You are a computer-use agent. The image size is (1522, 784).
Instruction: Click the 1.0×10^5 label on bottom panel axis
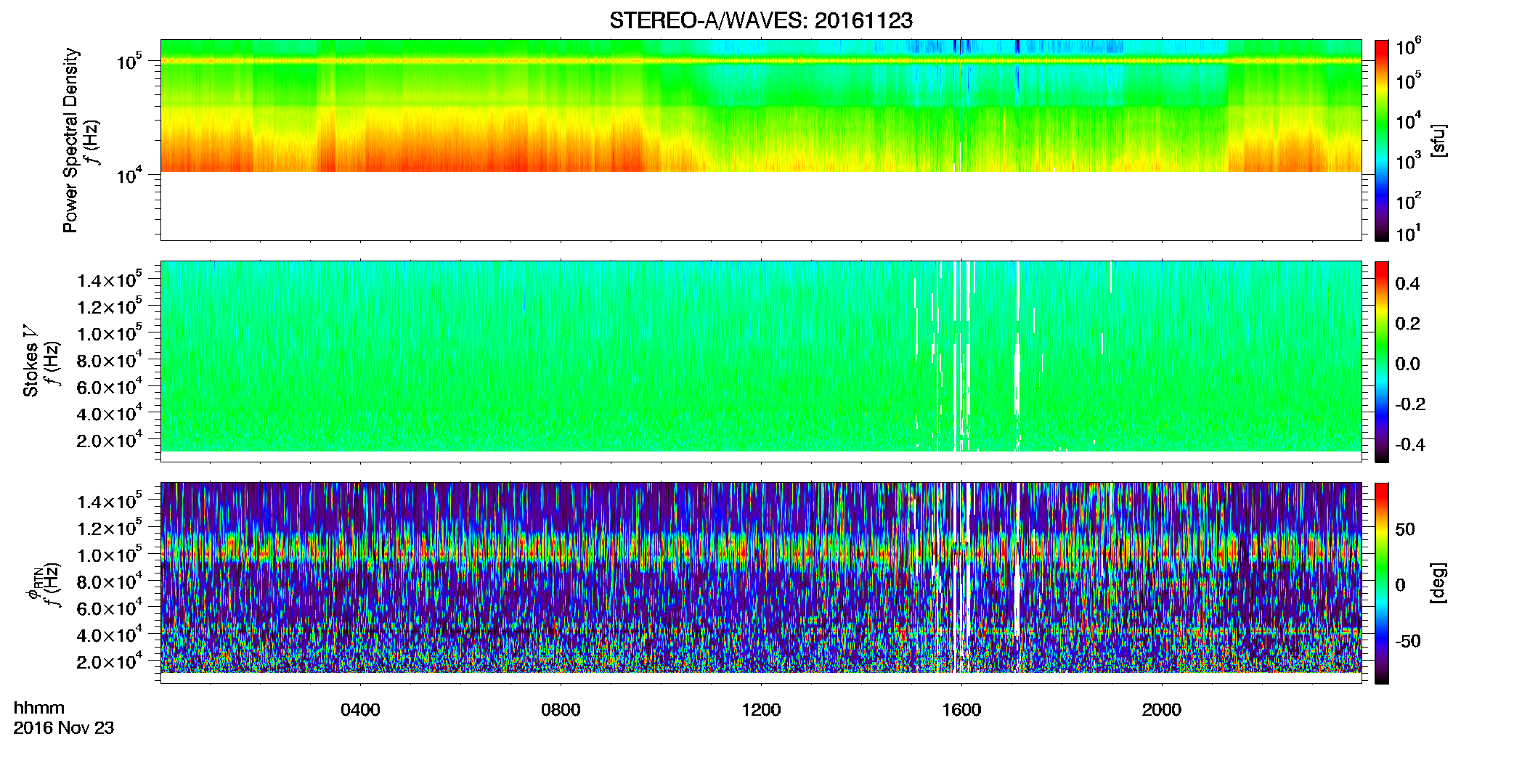110,554
